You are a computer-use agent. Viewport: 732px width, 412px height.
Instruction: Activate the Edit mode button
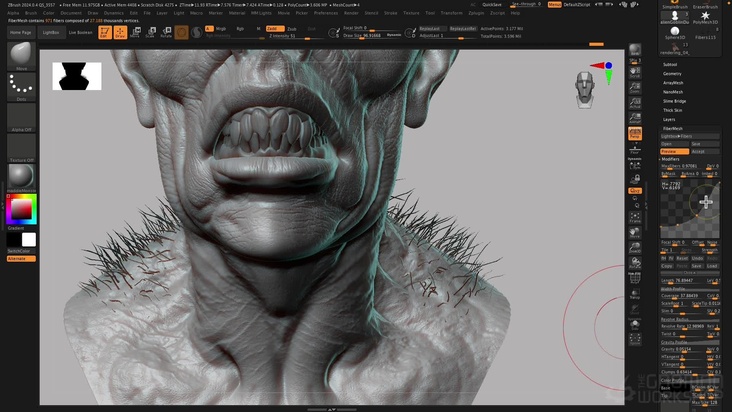[105, 32]
